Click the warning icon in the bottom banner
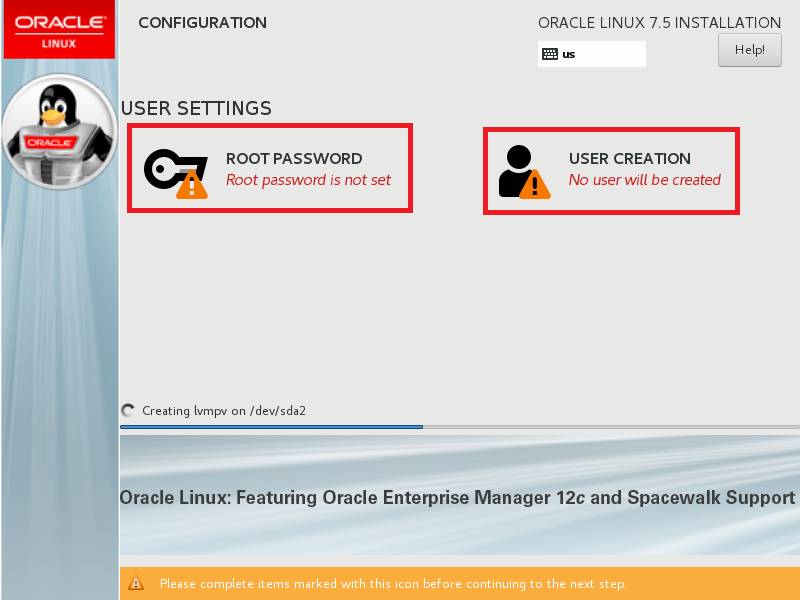The width and height of the screenshot is (800, 600). coord(137,583)
